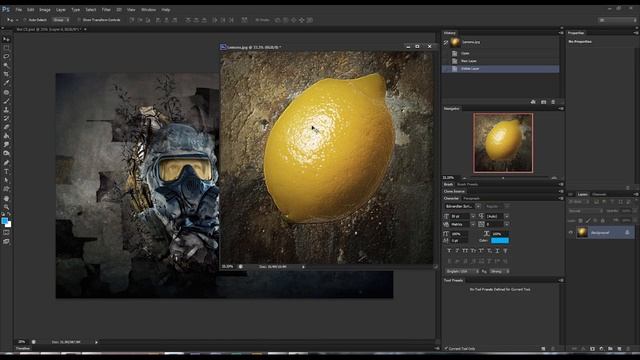The height and width of the screenshot is (360, 640).
Task: Select the Lasso tool
Action: 6,57
